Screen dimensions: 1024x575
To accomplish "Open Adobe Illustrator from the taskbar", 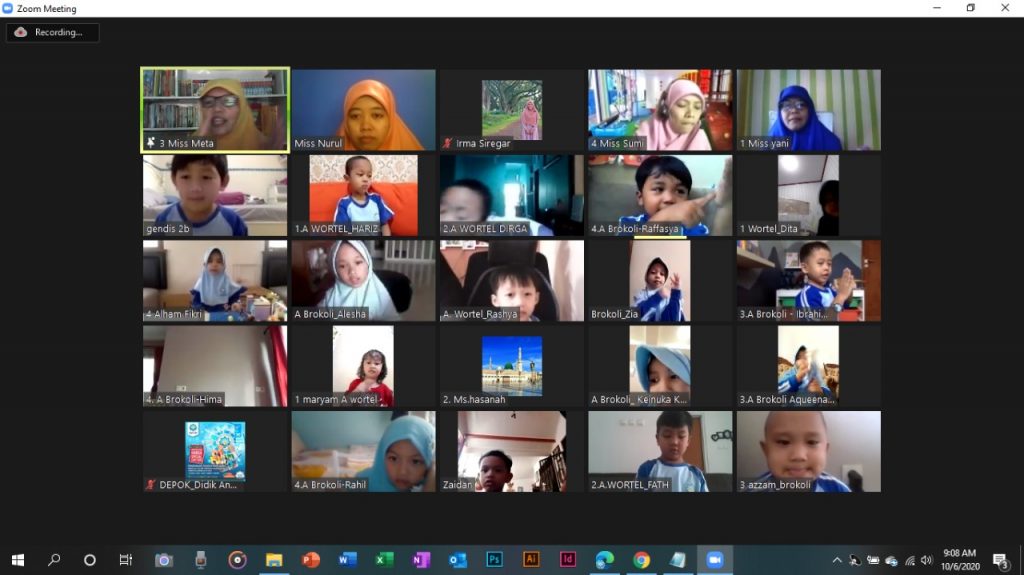I will (x=531, y=560).
